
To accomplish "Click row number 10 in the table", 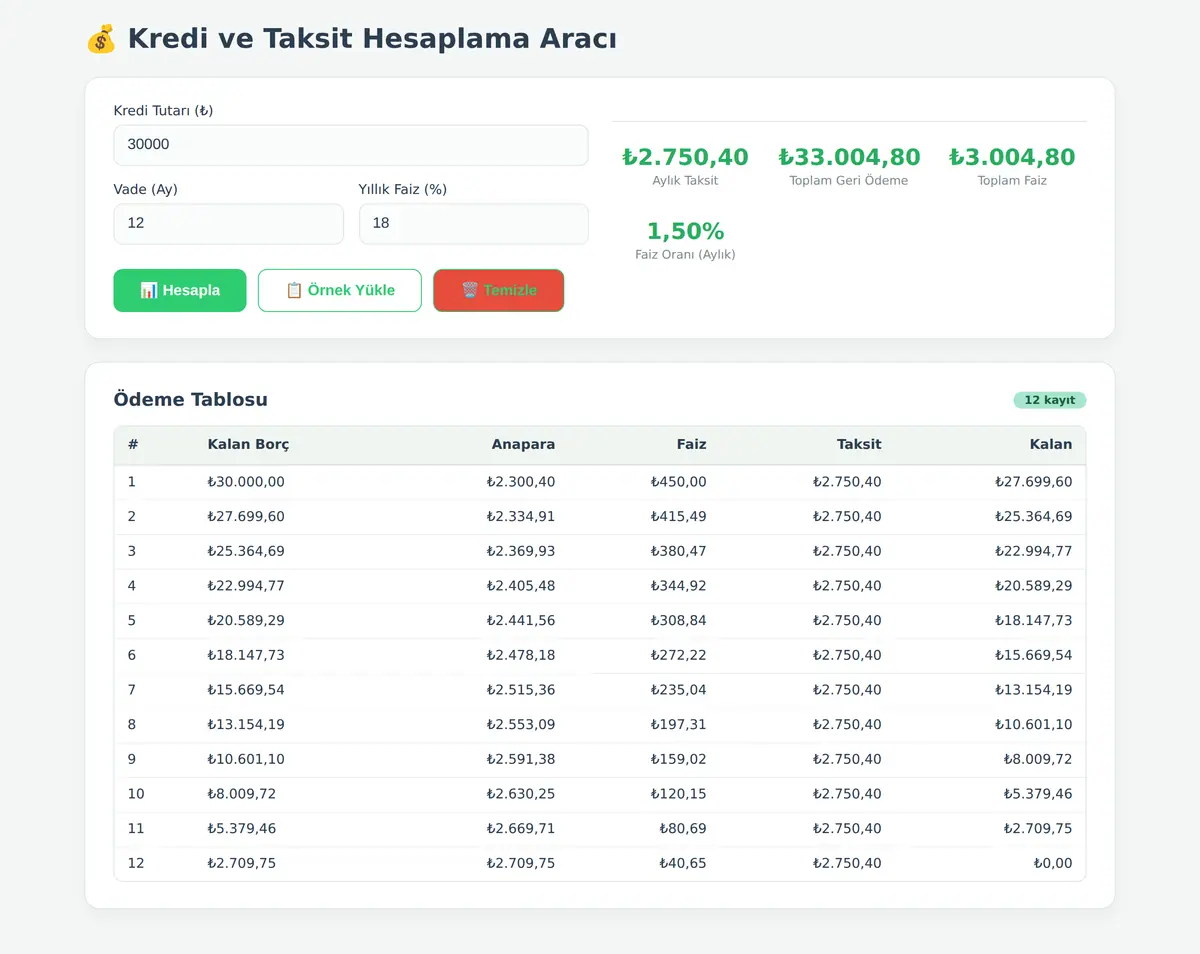I will (136, 794).
